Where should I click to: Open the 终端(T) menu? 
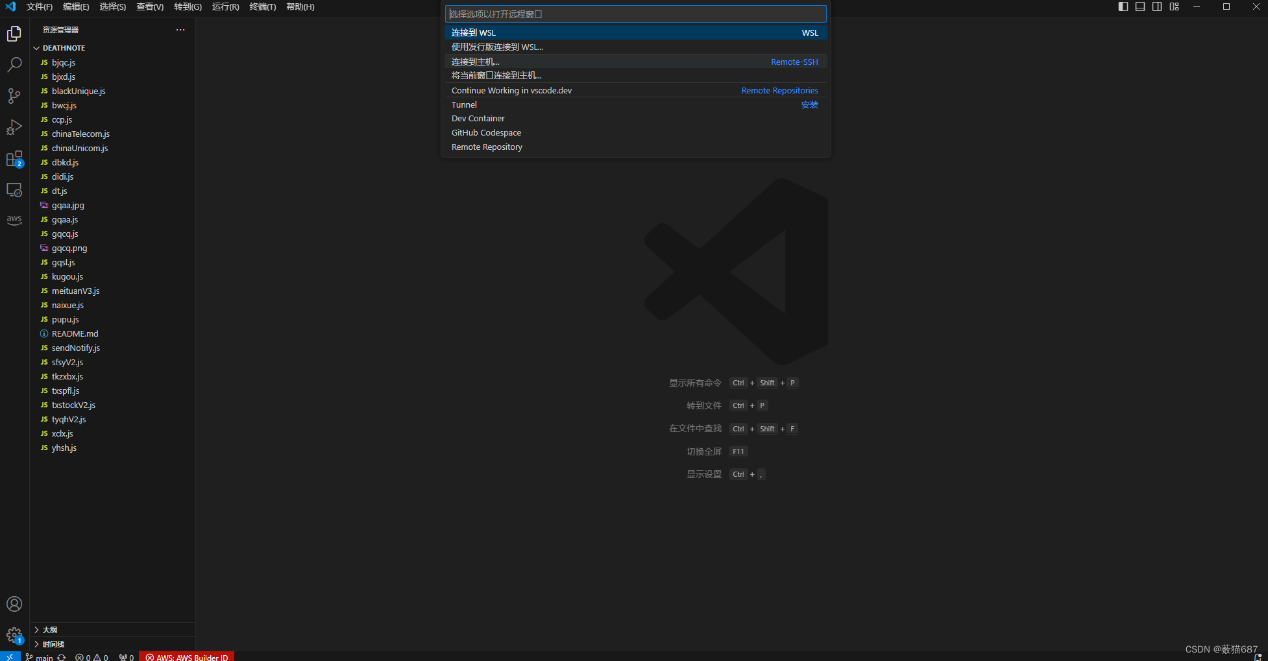pyautogui.click(x=263, y=6)
